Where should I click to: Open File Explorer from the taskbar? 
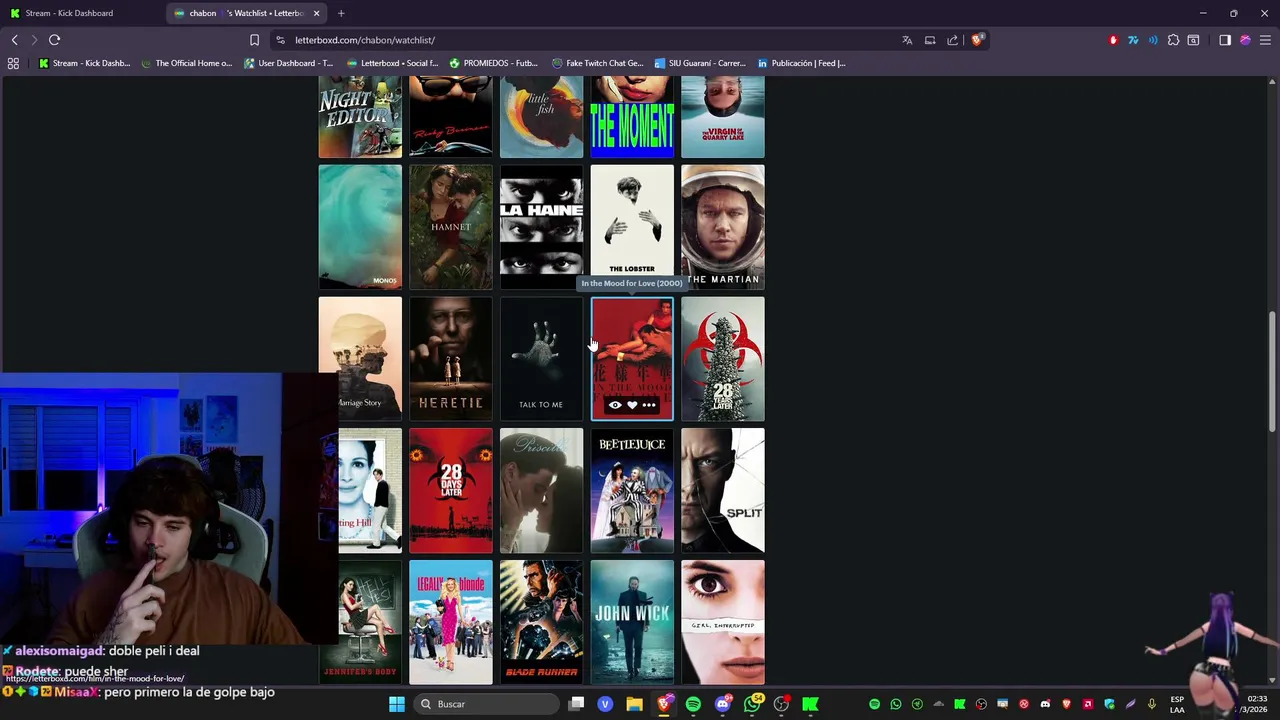pos(634,704)
